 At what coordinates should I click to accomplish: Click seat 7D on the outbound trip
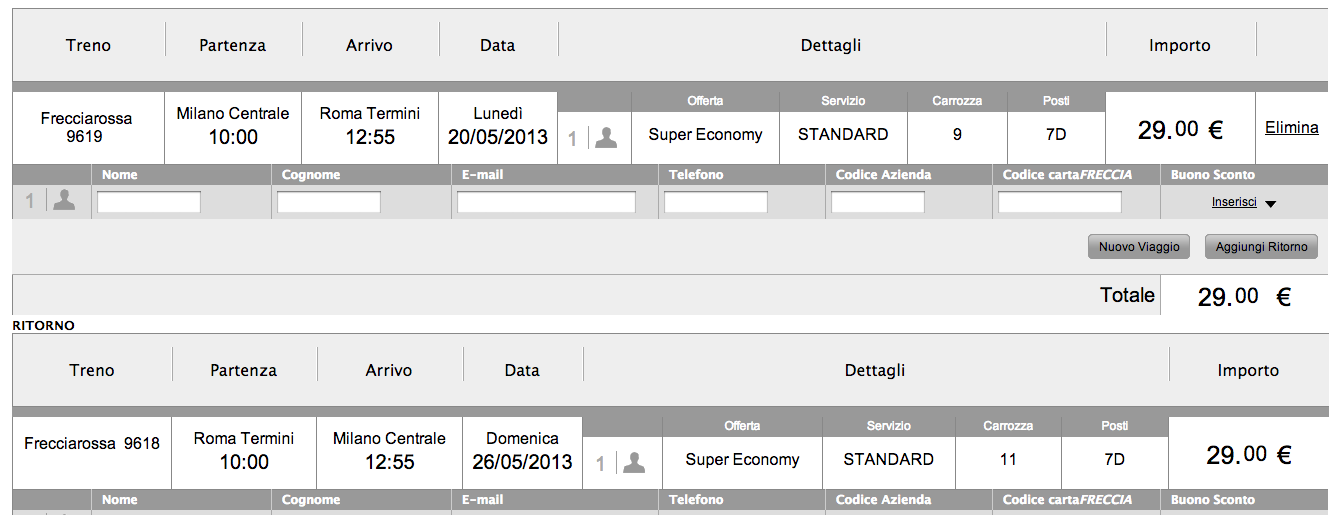(x=1056, y=134)
